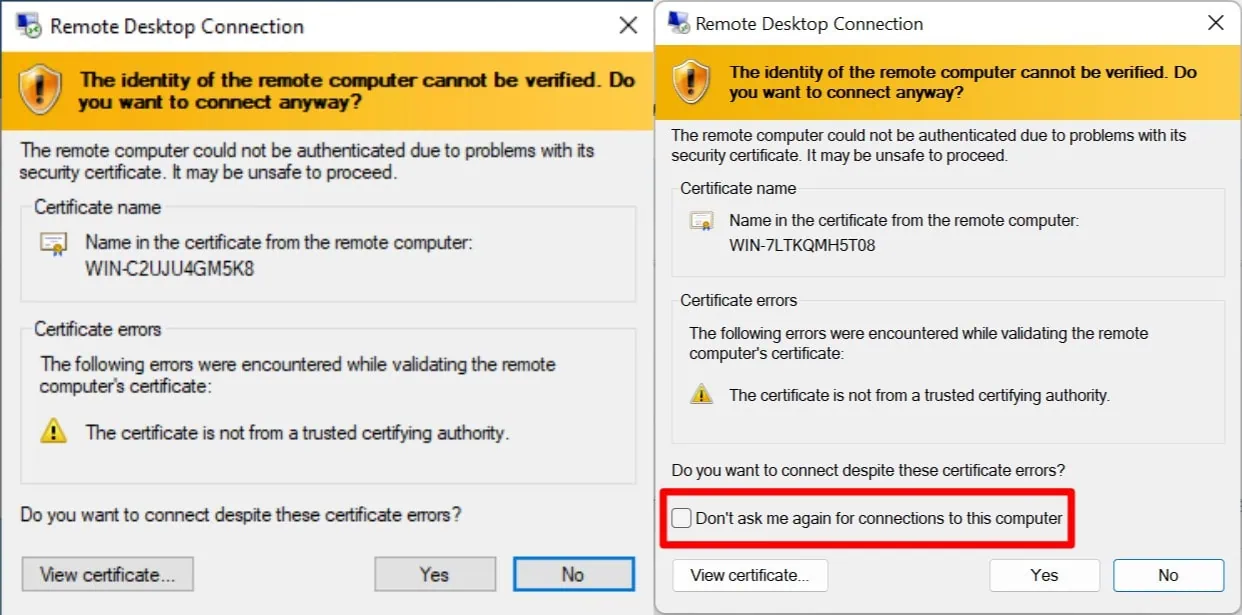Viewport: 1242px width, 615px height.
Task: Click Remote Desktop icon in left dialog title bar
Action: pyautogui.click(x=27, y=26)
